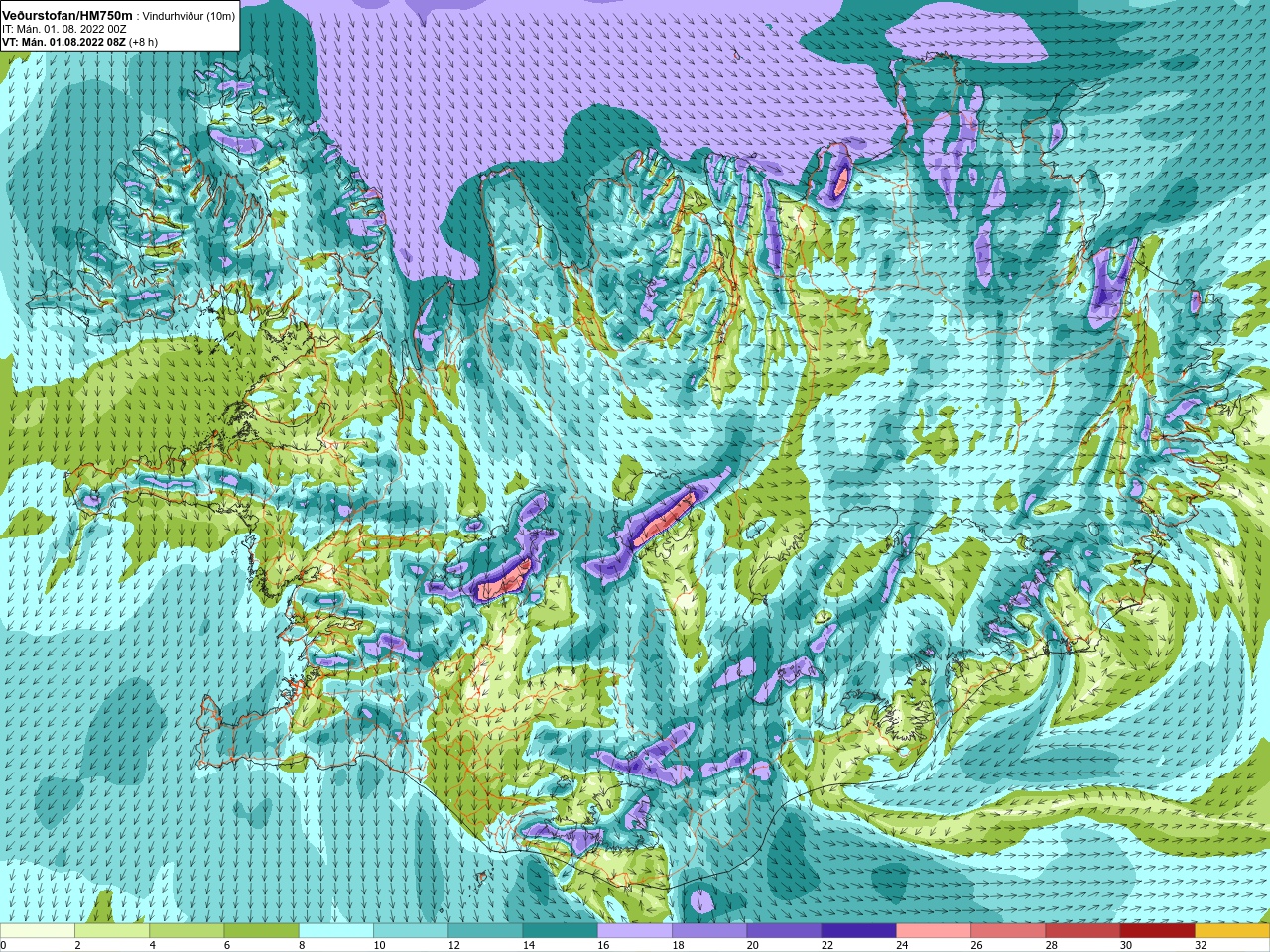Click the legend scale number 4
This screenshot has width=1270, height=952.
[152, 945]
